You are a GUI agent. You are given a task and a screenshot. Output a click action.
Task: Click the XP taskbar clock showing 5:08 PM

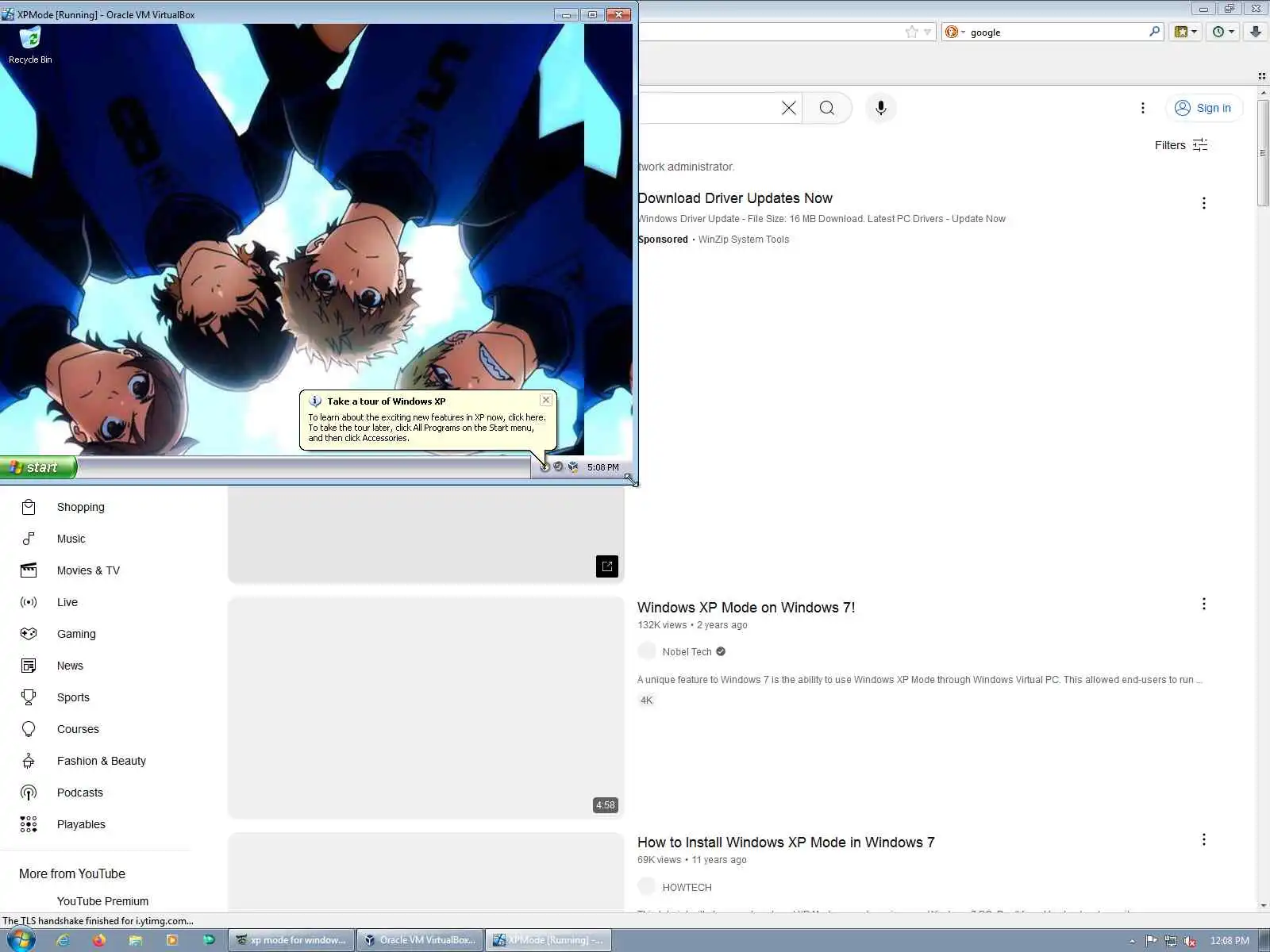click(x=602, y=467)
